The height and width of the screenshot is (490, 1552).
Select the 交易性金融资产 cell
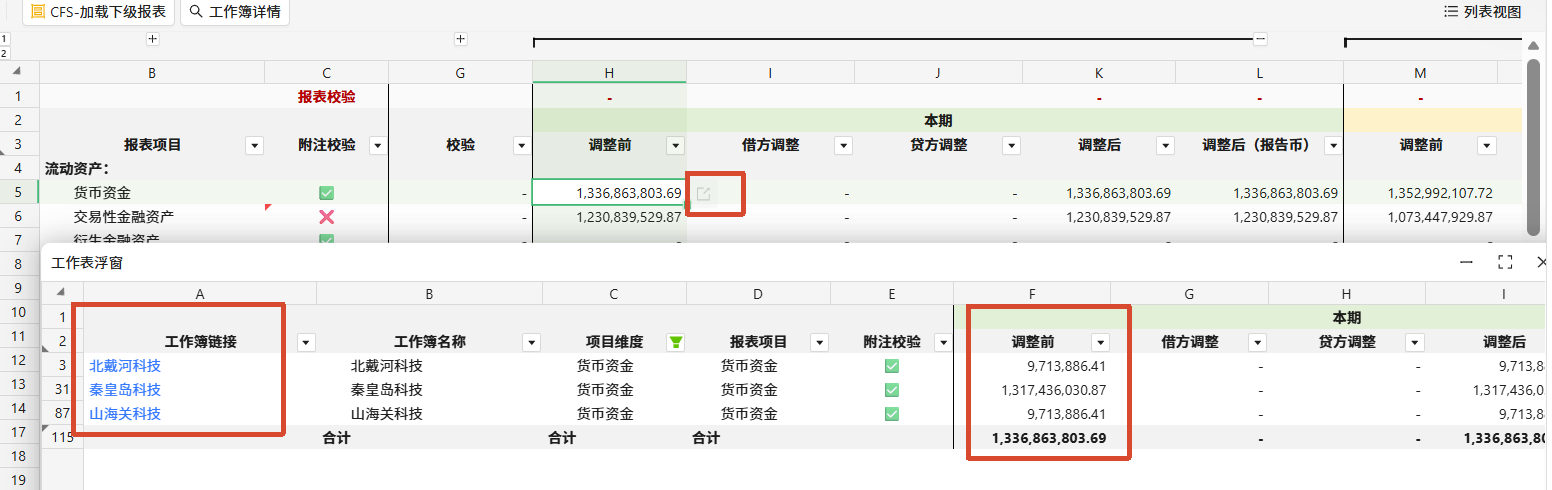[152, 217]
